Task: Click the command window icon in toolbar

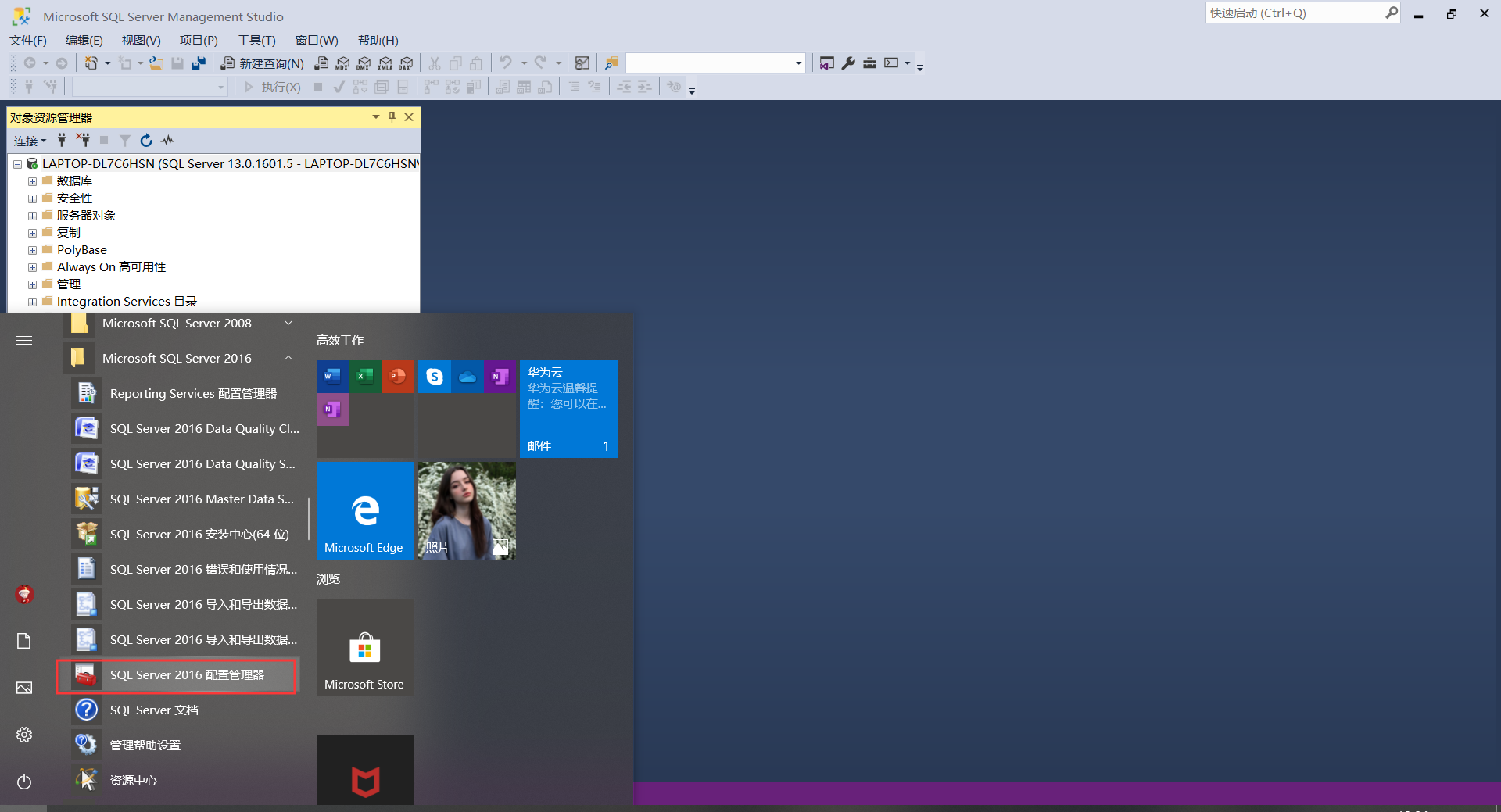Action: [891, 63]
